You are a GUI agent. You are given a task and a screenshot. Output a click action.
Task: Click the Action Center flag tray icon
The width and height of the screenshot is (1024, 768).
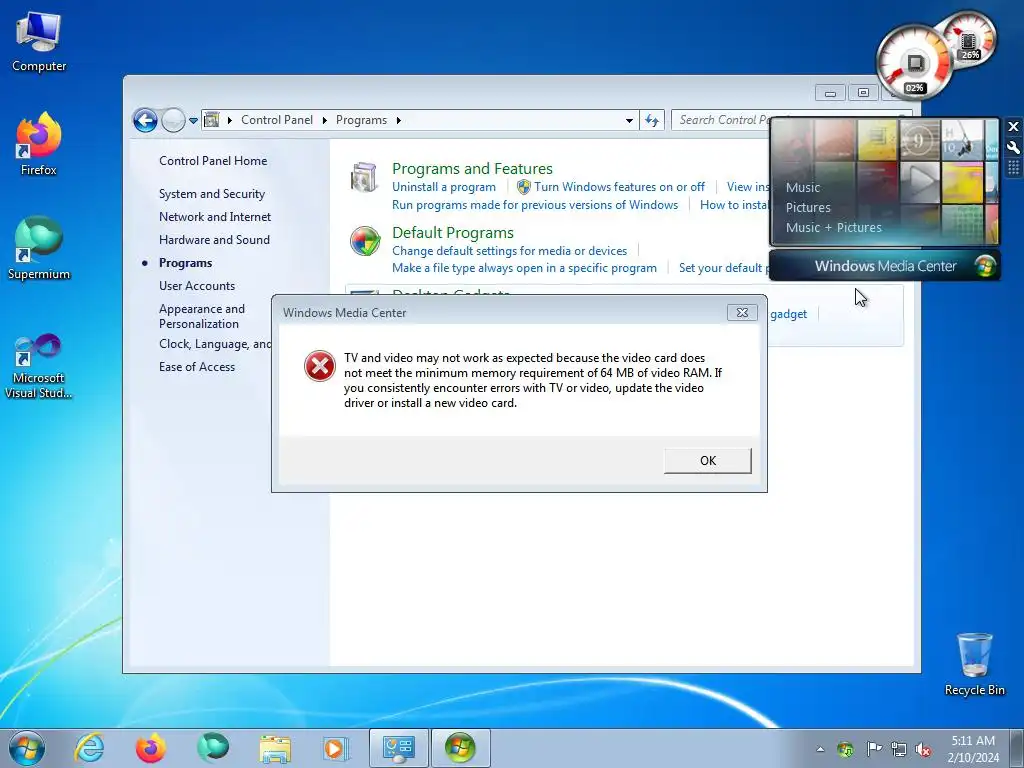tap(873, 749)
